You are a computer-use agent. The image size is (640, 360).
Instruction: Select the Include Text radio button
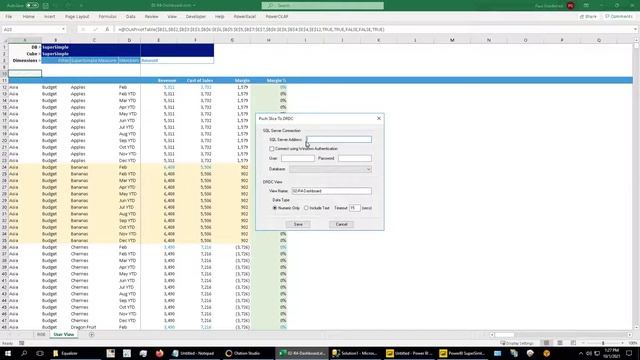point(306,208)
